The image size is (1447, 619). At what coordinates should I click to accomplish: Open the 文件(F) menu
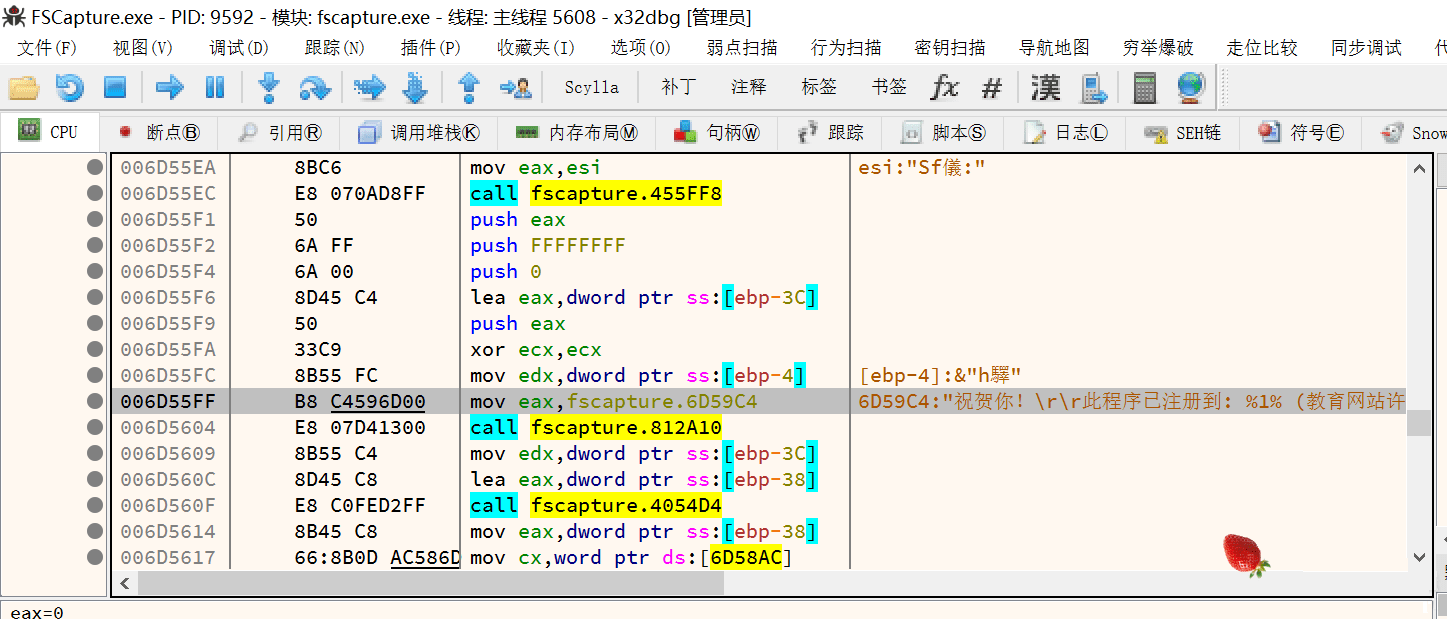pos(47,48)
